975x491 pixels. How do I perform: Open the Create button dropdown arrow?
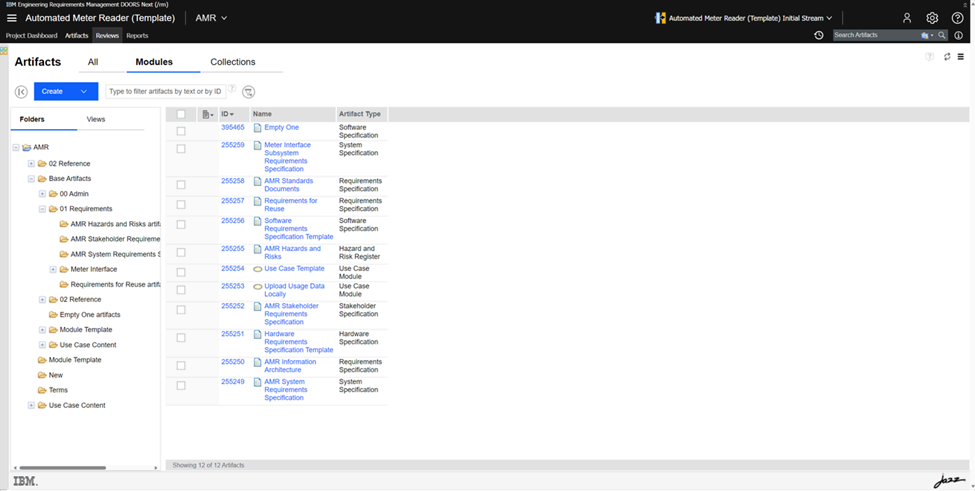[84, 91]
